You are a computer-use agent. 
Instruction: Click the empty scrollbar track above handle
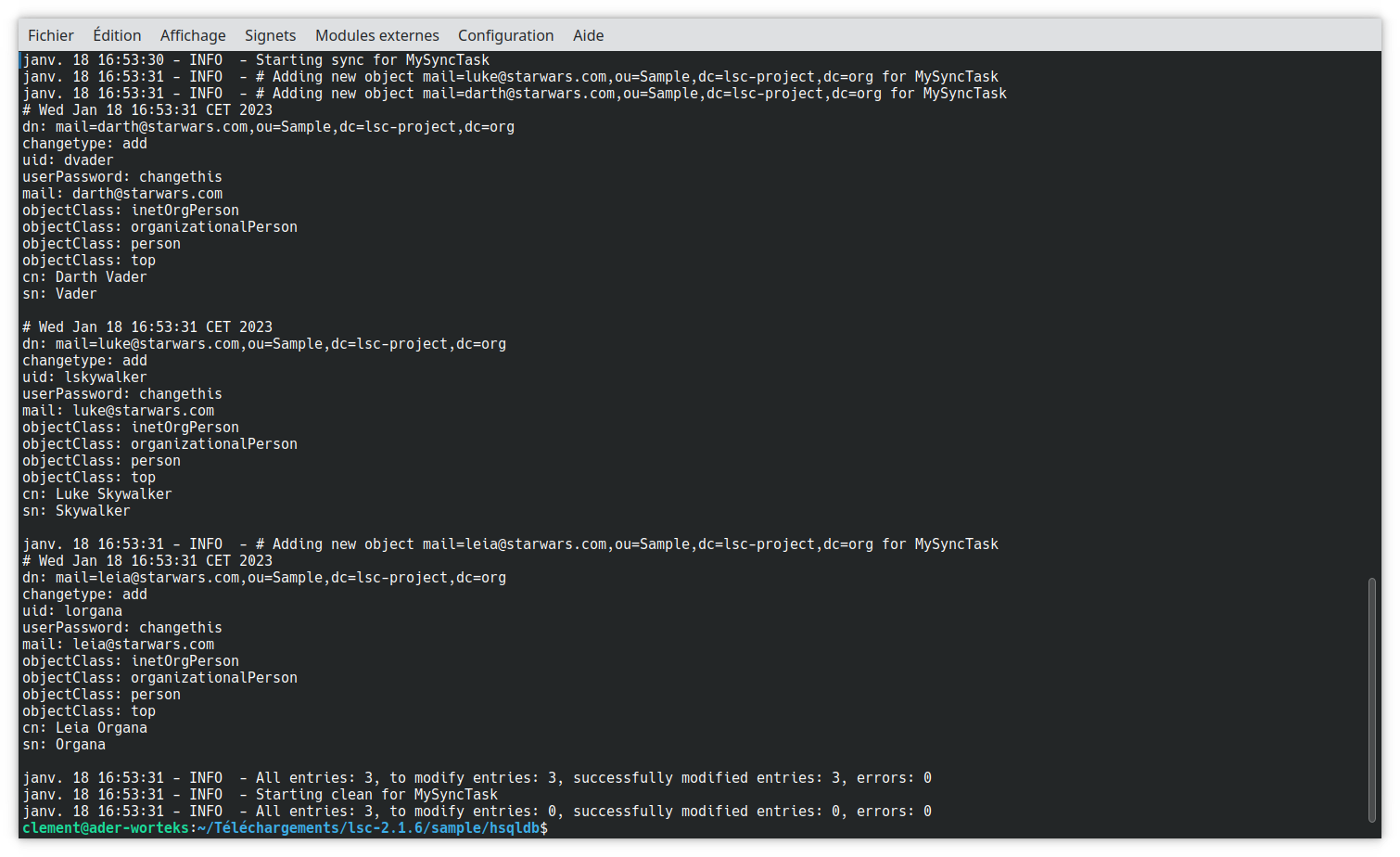click(1372, 315)
